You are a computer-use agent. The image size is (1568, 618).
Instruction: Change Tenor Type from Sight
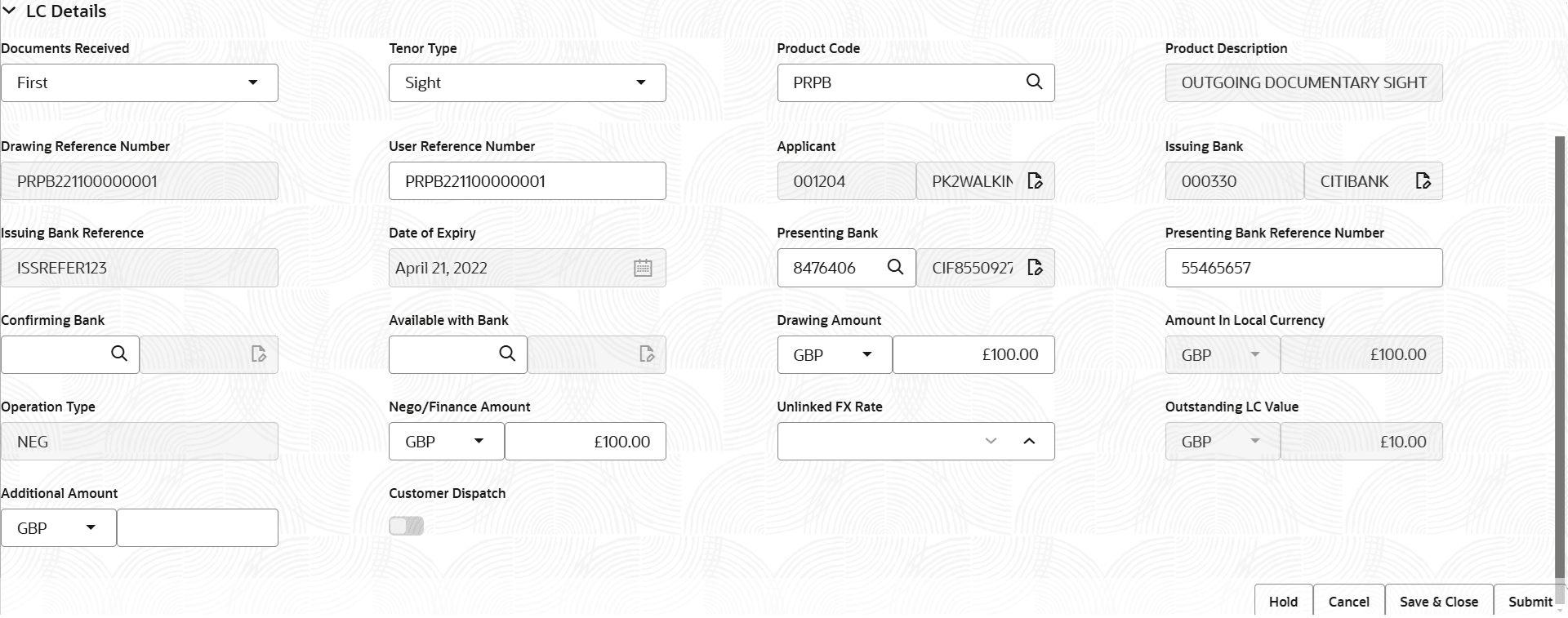tap(641, 82)
